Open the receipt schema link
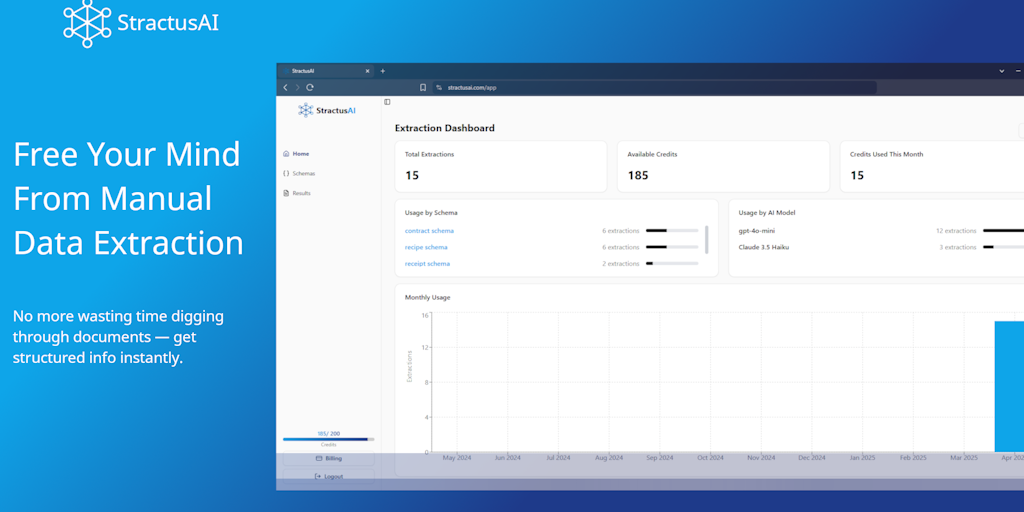Image resolution: width=1024 pixels, height=512 pixels. [x=427, y=264]
